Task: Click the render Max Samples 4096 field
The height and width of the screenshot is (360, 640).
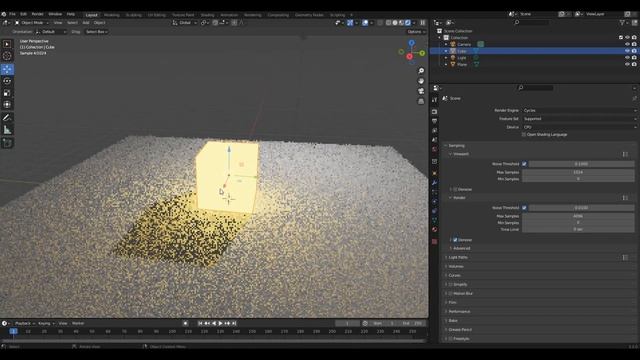Action: [578, 216]
